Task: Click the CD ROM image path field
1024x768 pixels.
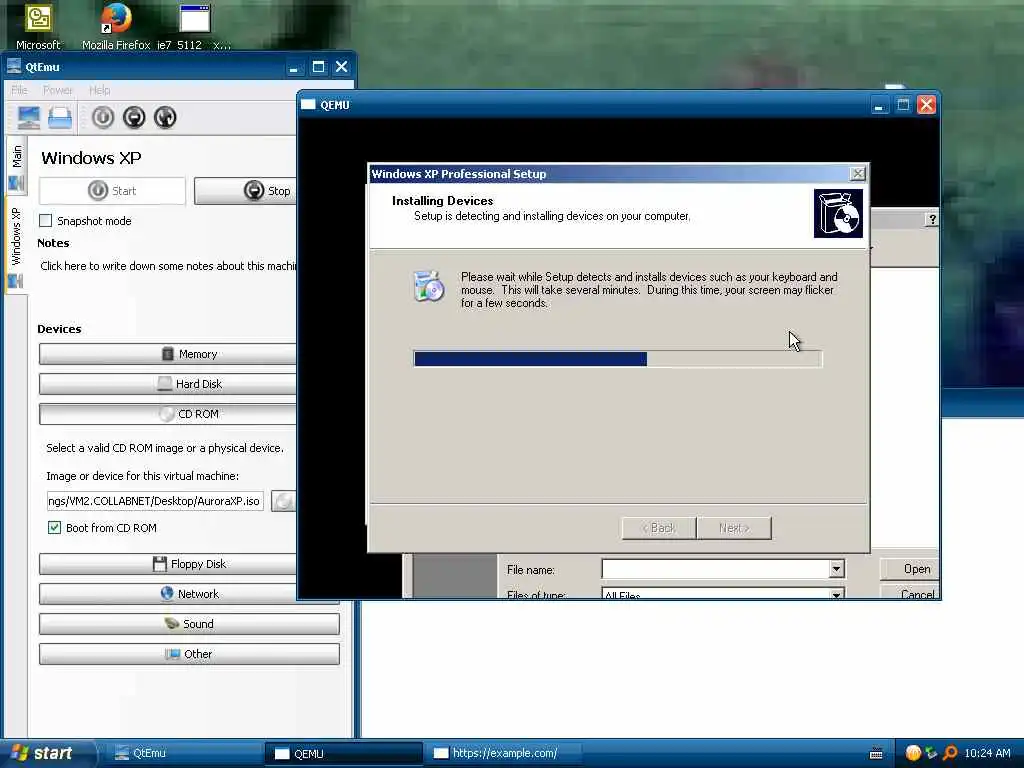Action: tap(155, 501)
